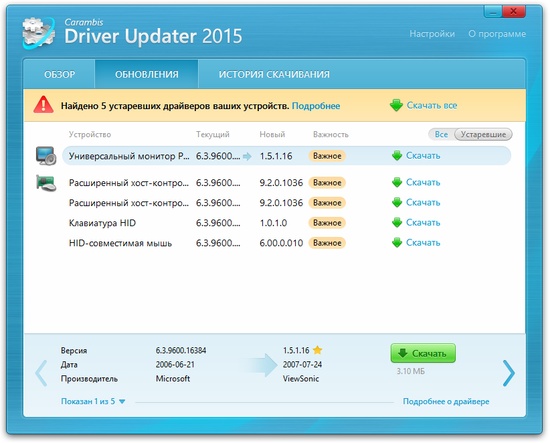The width and height of the screenshot is (550, 443).
Task: Click the 3.10 МБ file size
Action: coord(410,371)
